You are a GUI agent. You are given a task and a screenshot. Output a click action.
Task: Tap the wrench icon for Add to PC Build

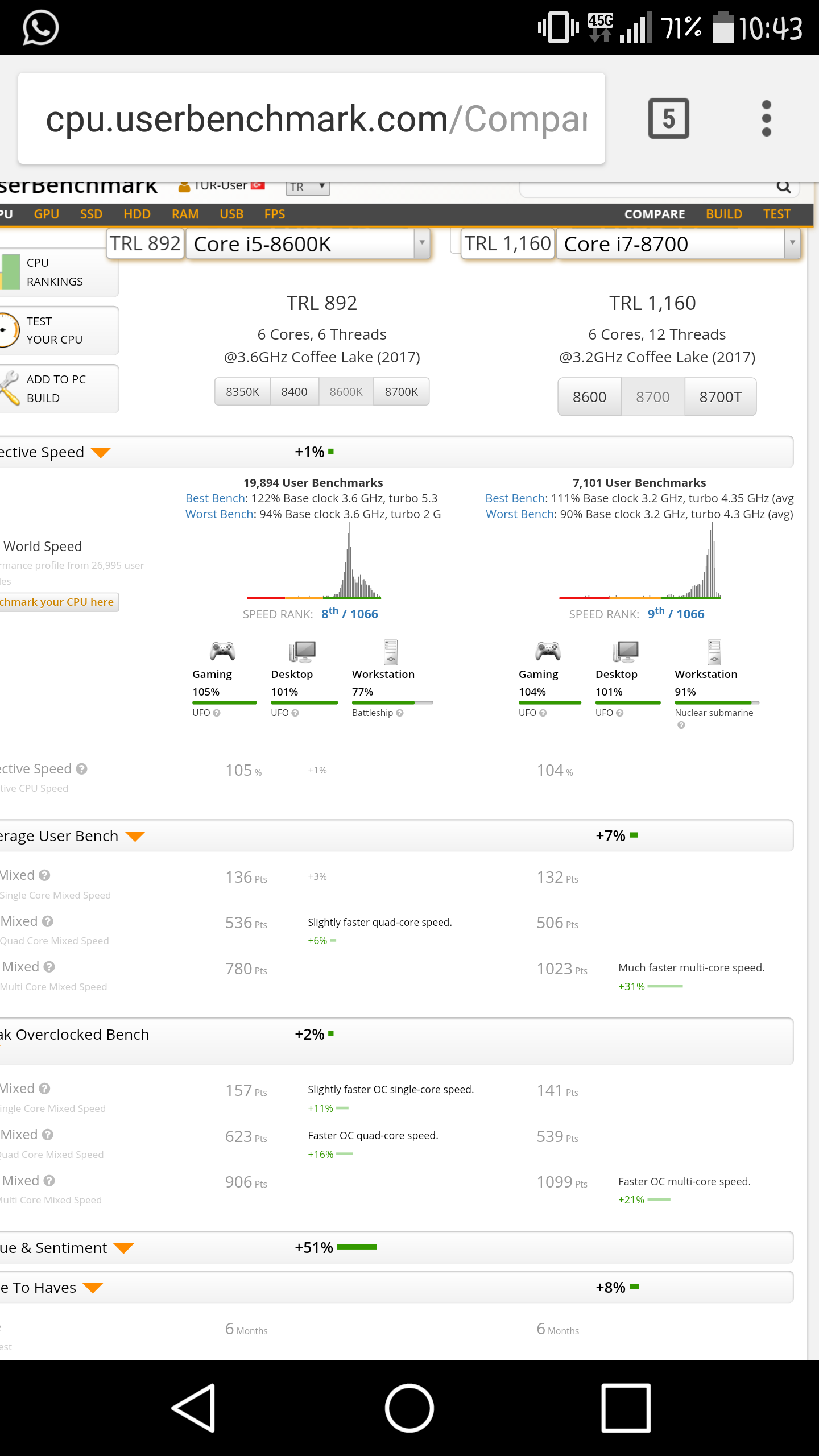tap(10, 388)
